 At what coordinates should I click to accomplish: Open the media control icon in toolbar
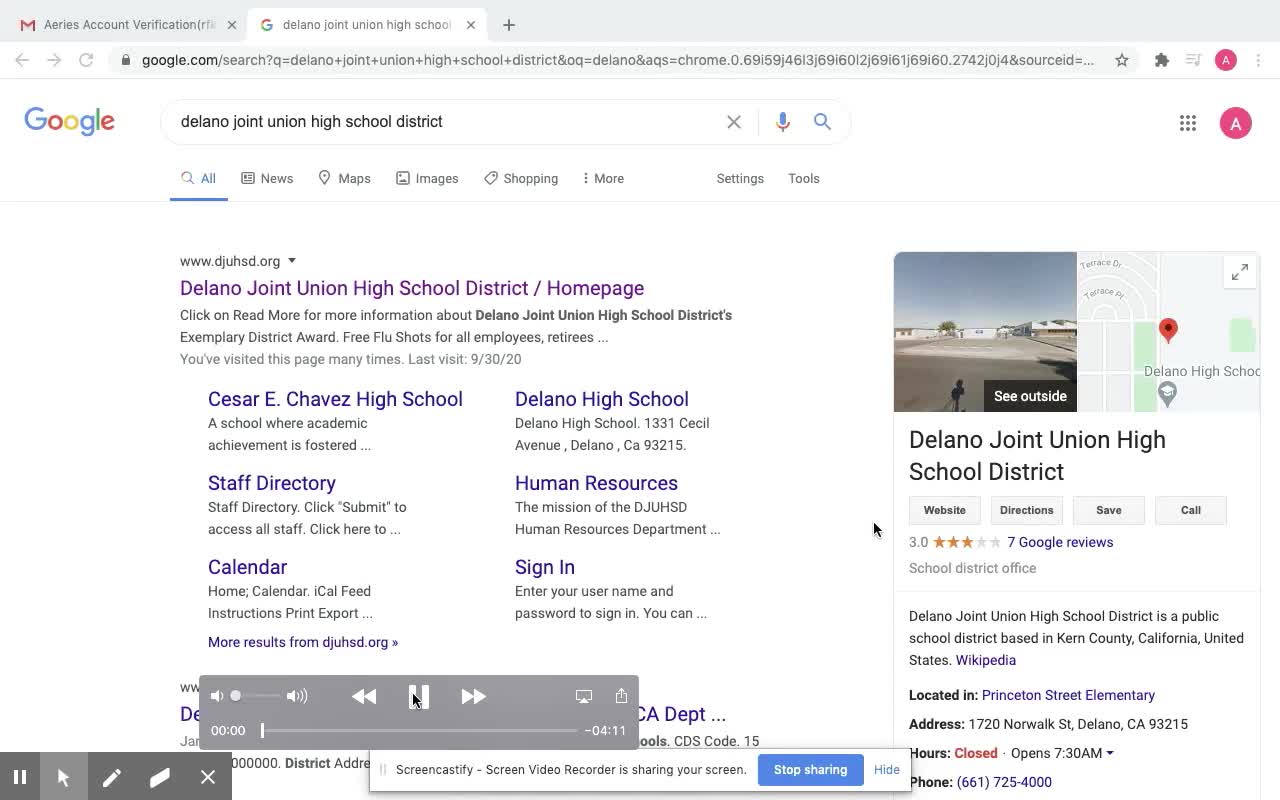pyautogui.click(x=1193, y=60)
